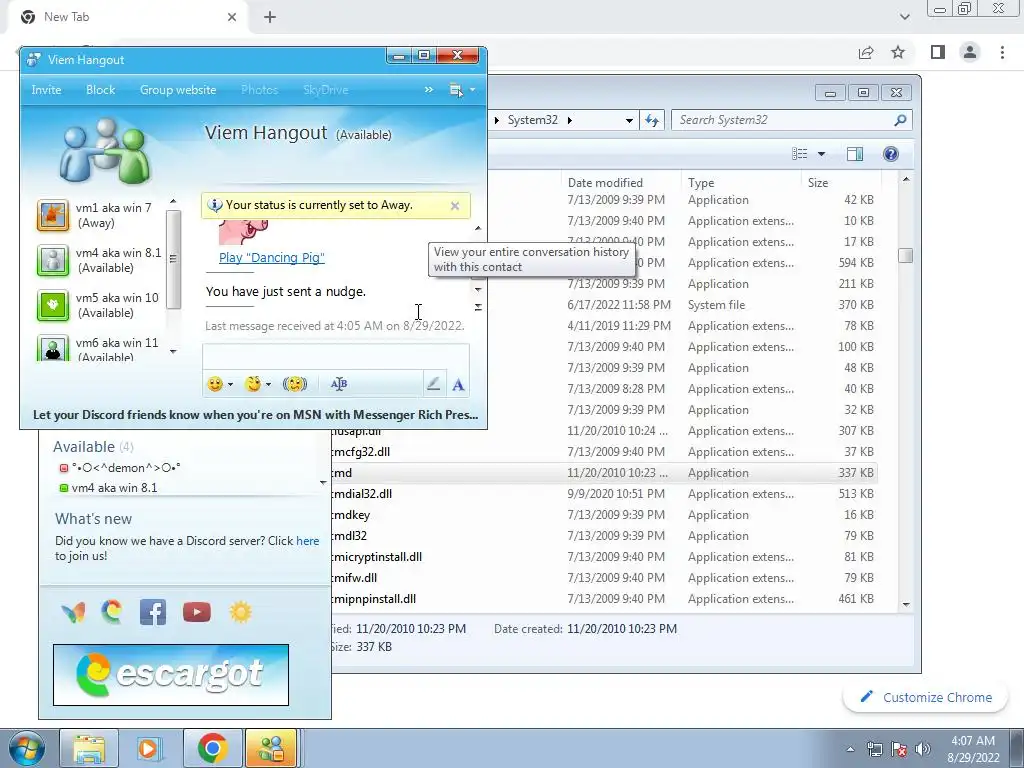
Task: Click SkyDrive in the Messenger toolbar
Action: click(x=325, y=90)
